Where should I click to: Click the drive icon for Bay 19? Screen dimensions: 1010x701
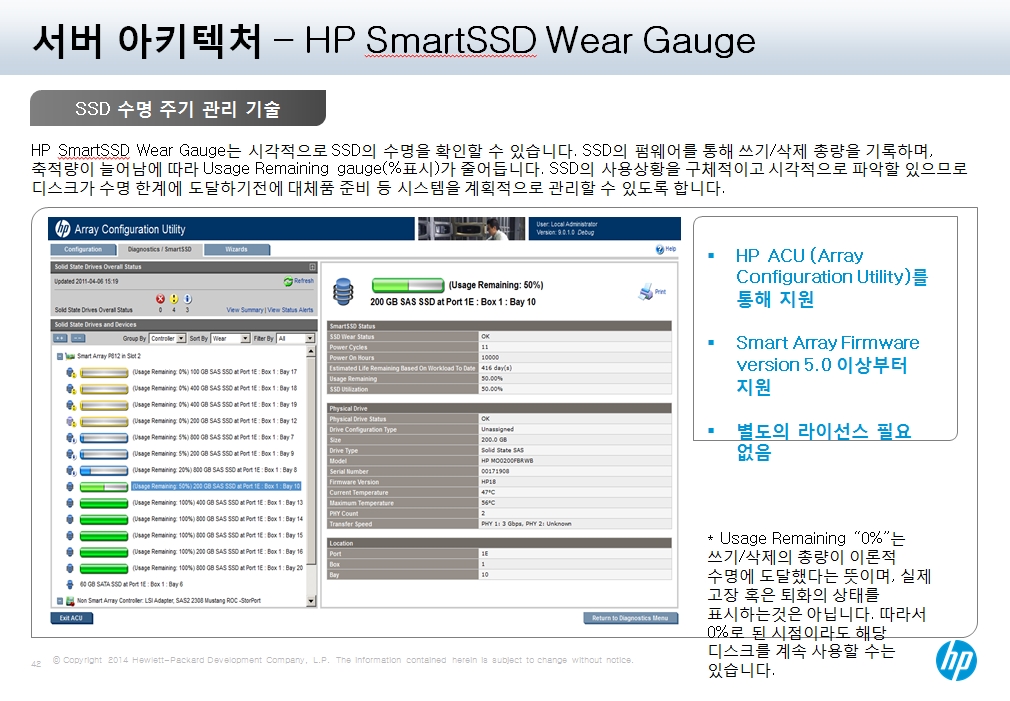coord(71,405)
